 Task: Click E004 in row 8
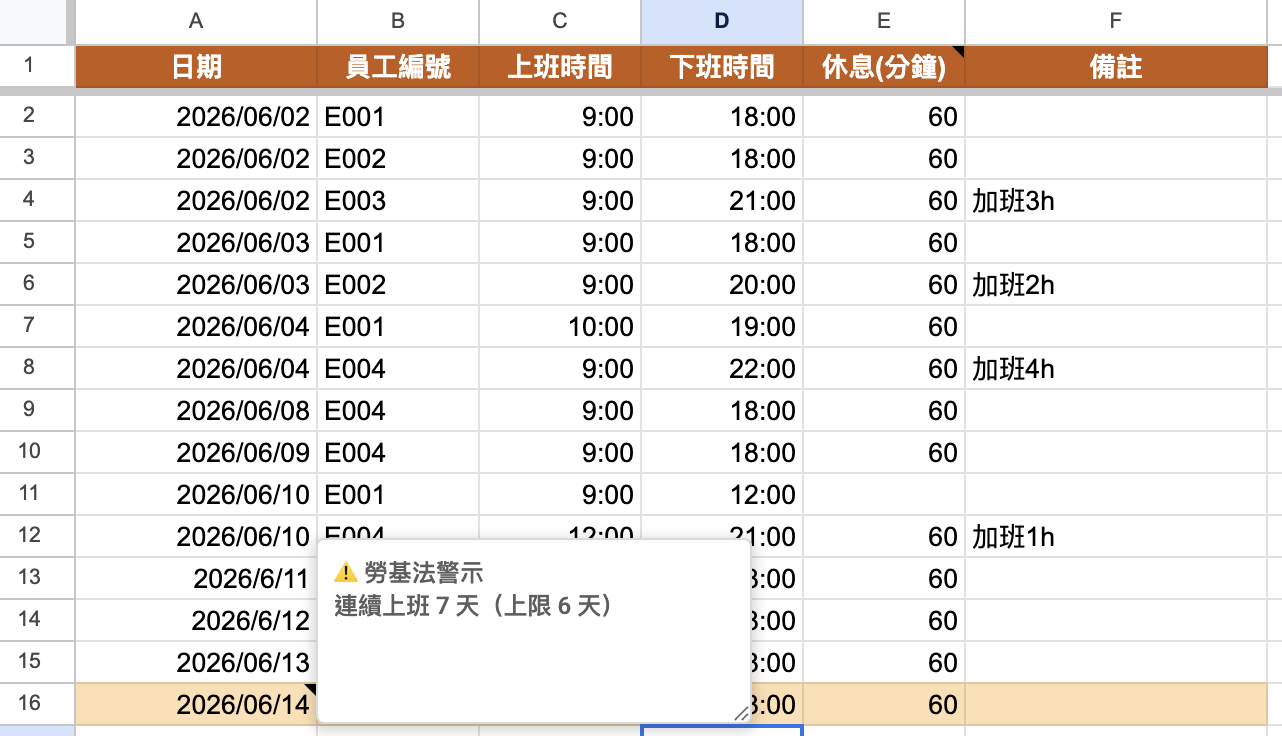click(398, 369)
